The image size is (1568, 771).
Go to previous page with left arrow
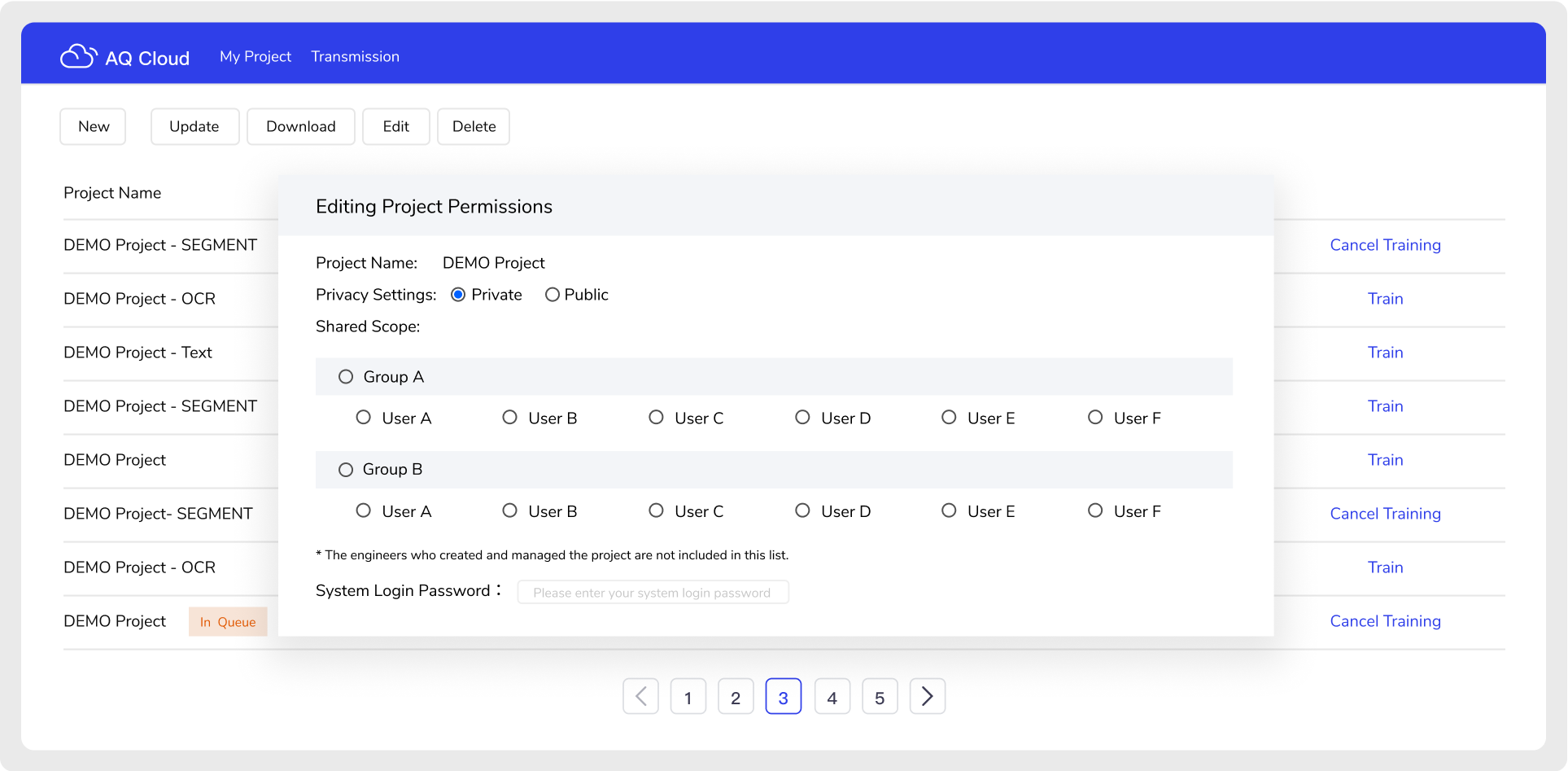640,697
